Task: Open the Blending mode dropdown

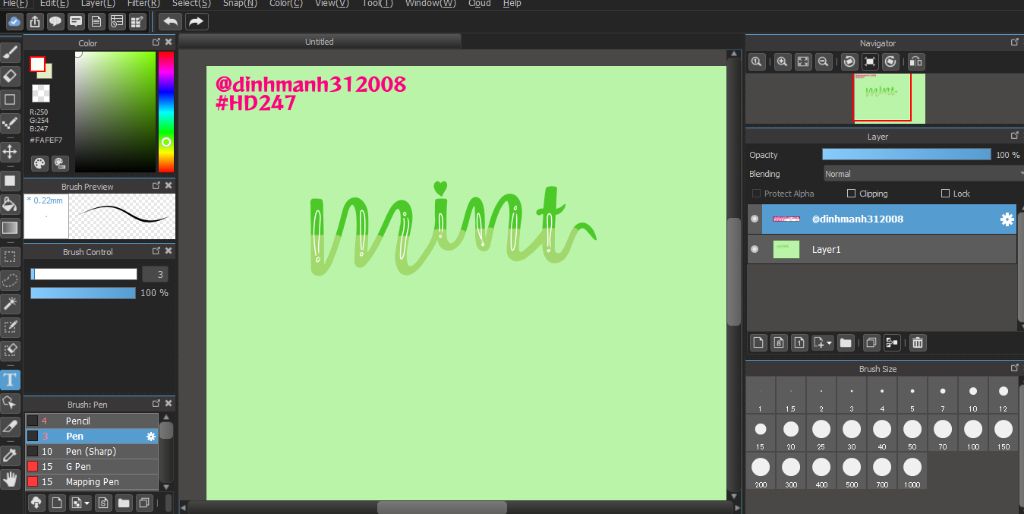Action: click(x=922, y=174)
